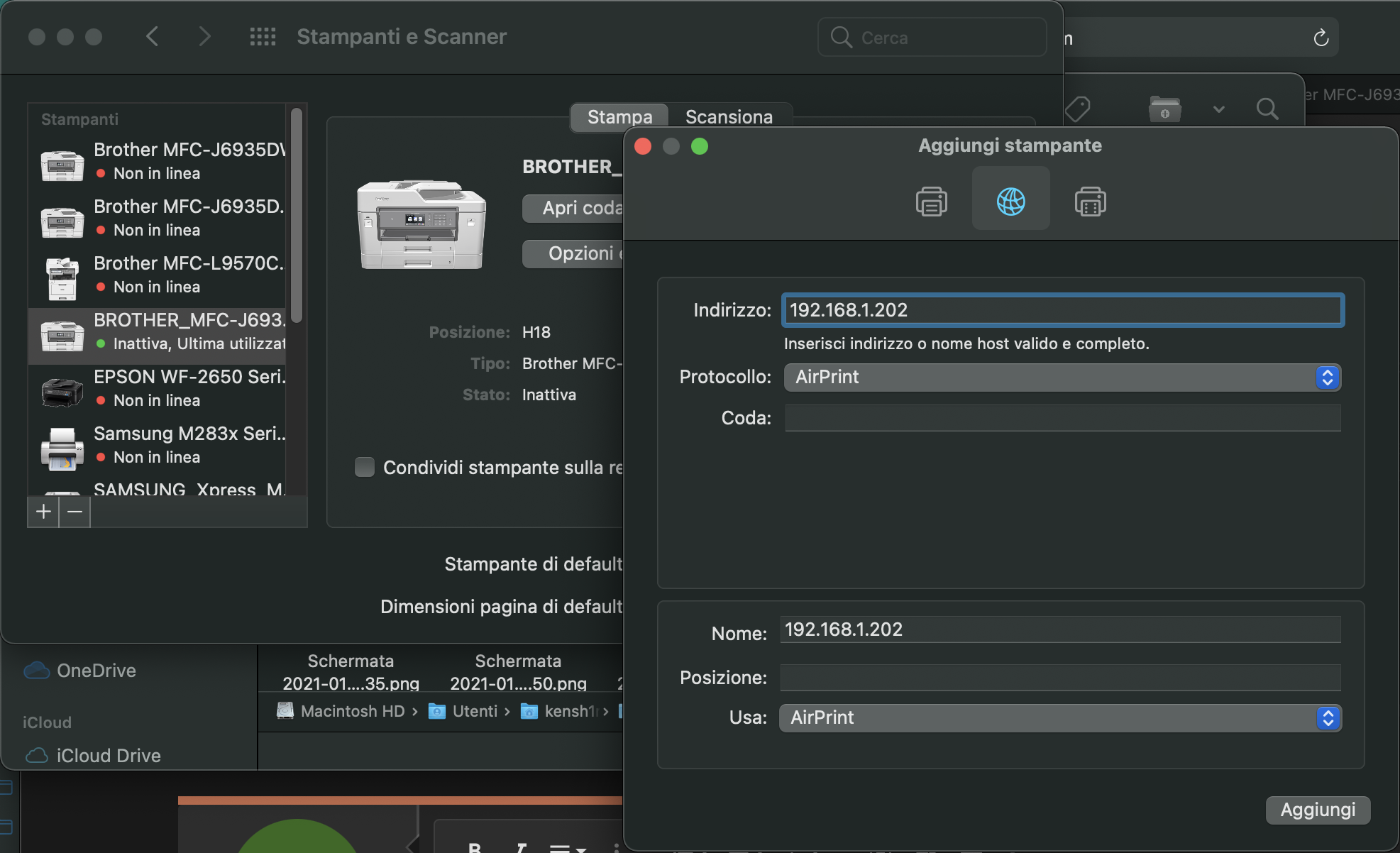This screenshot has width=1400, height=853.
Task: Expand the Finder folder action dropdown chevron
Action: (x=1219, y=109)
